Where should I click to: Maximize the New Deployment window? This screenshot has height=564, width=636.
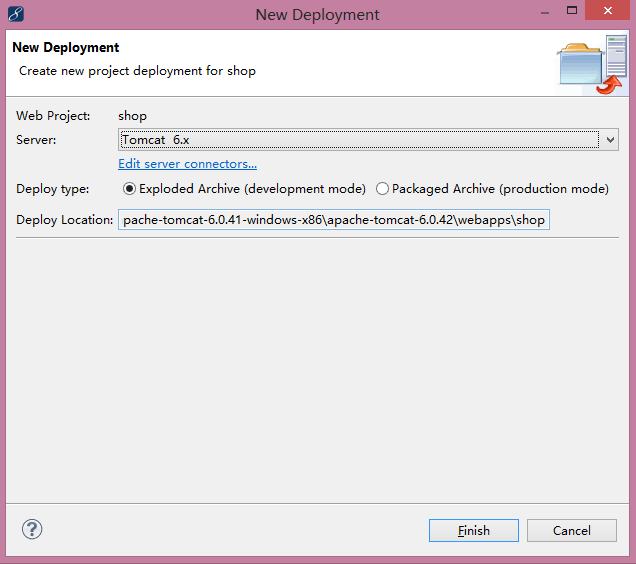(x=572, y=10)
